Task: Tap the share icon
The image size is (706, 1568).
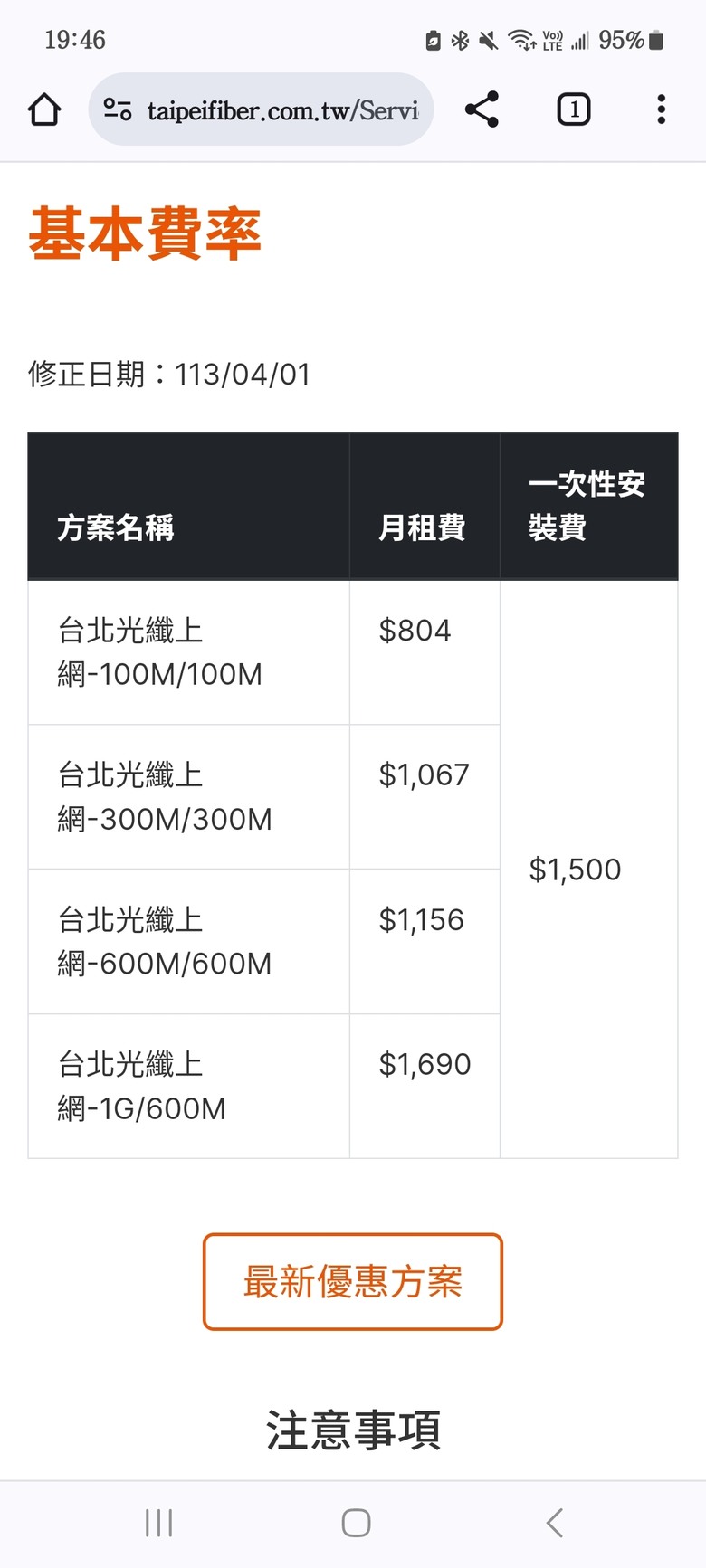Action: [x=482, y=109]
